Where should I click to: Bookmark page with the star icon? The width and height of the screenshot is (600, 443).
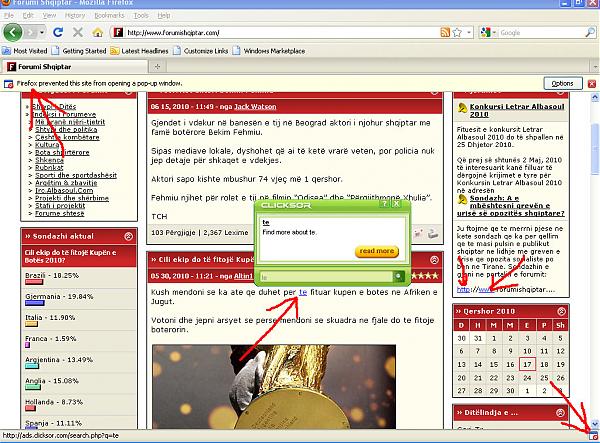(x=457, y=33)
